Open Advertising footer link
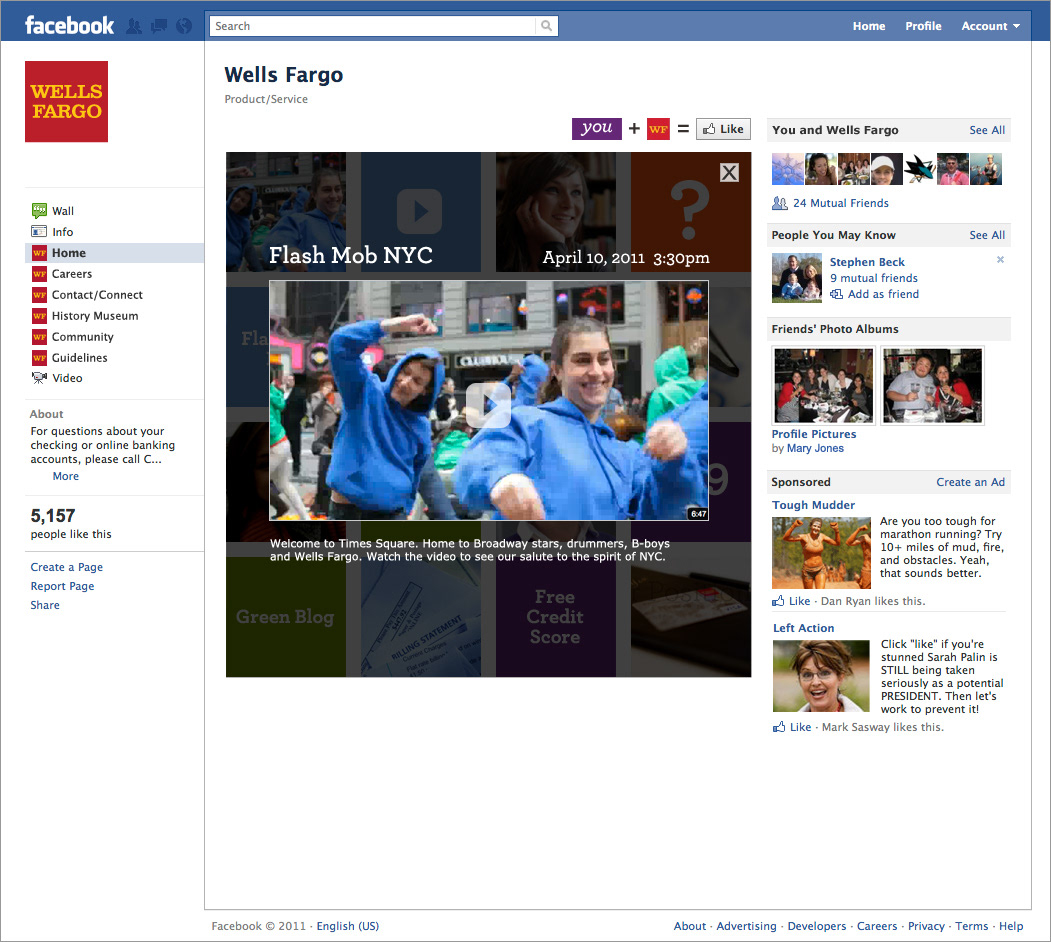1051x942 pixels. pyautogui.click(x=746, y=926)
